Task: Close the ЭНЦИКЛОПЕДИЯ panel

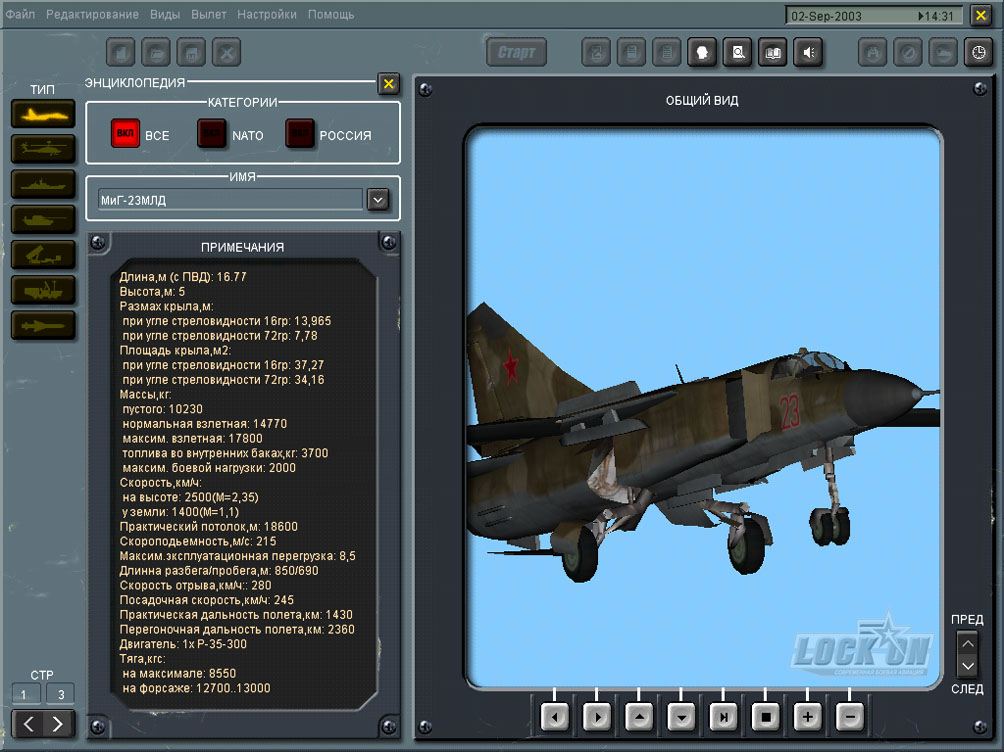Action: pos(388,84)
